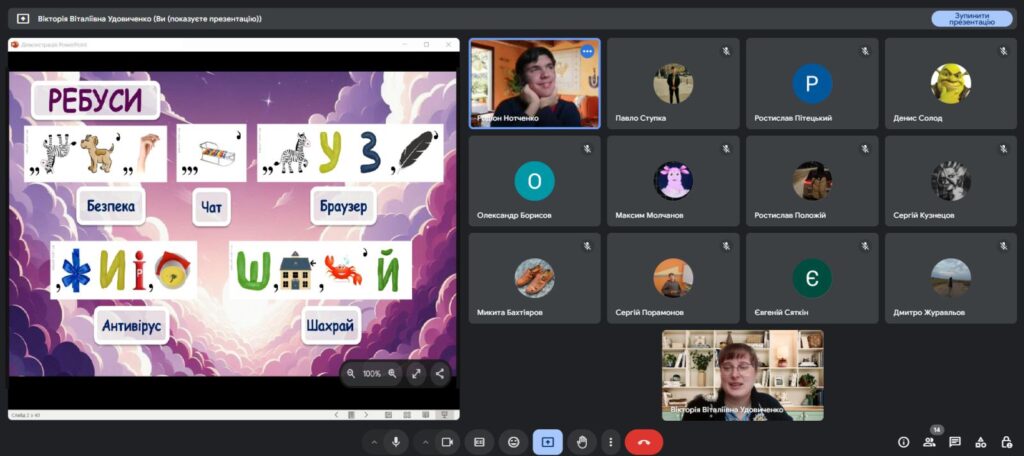
Task: Send an emoji reaction
Action: [x=514, y=442]
